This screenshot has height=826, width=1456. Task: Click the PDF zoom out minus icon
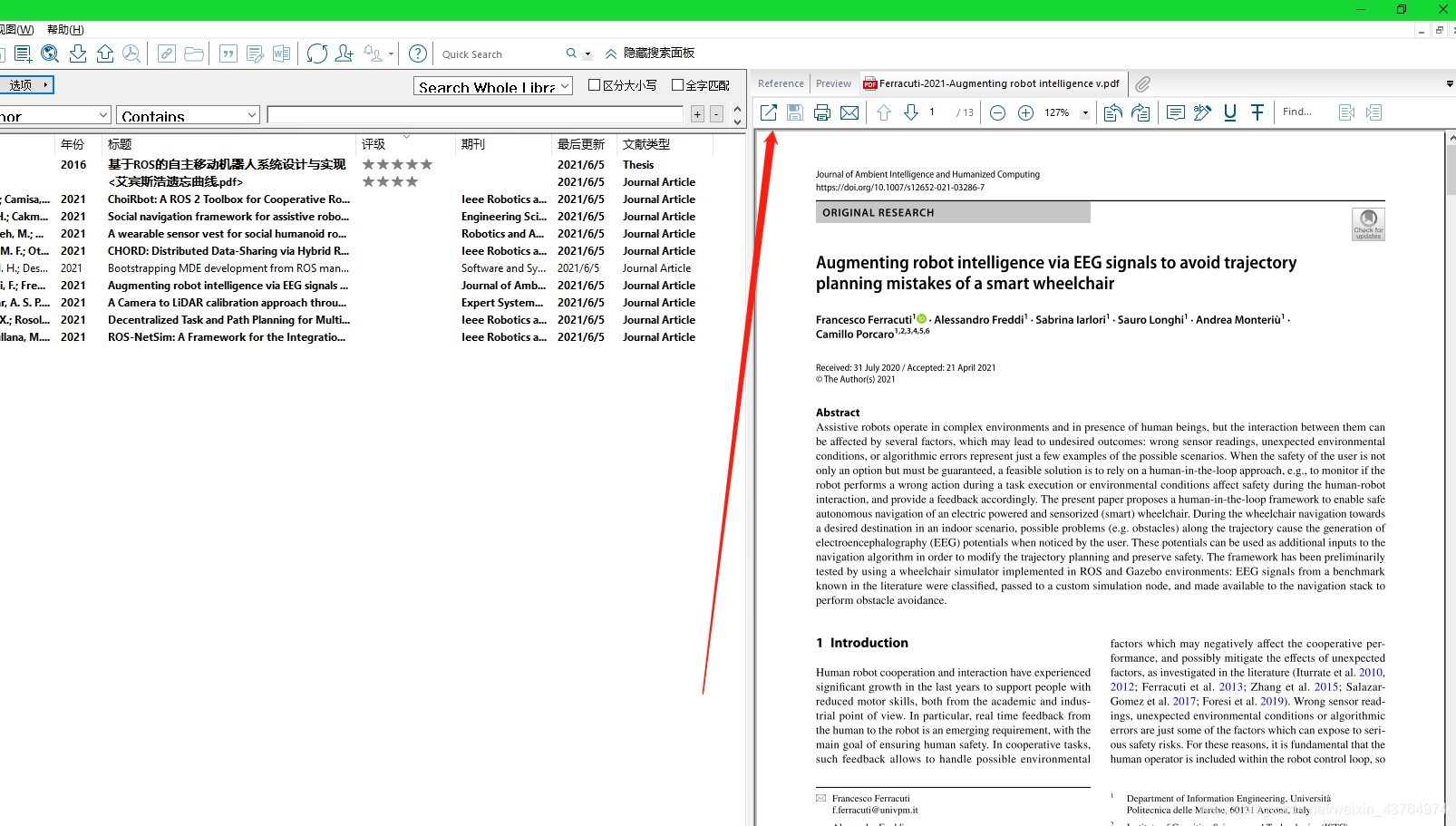[x=997, y=112]
